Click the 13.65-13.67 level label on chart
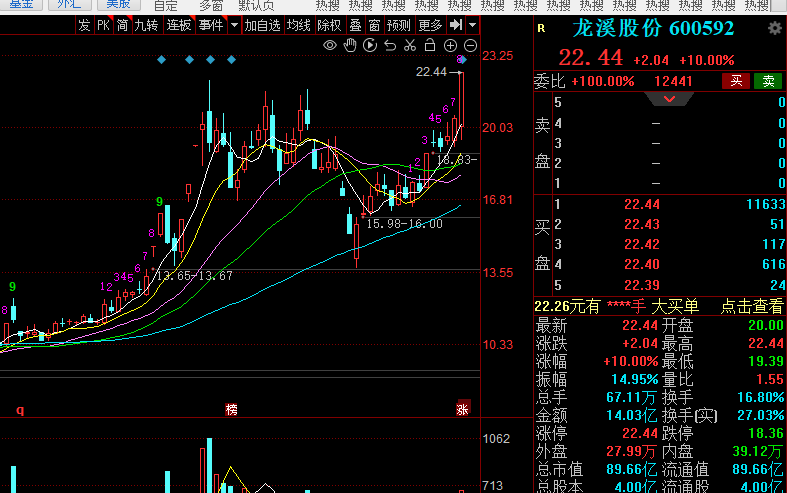The height and width of the screenshot is (493, 787). (194, 276)
